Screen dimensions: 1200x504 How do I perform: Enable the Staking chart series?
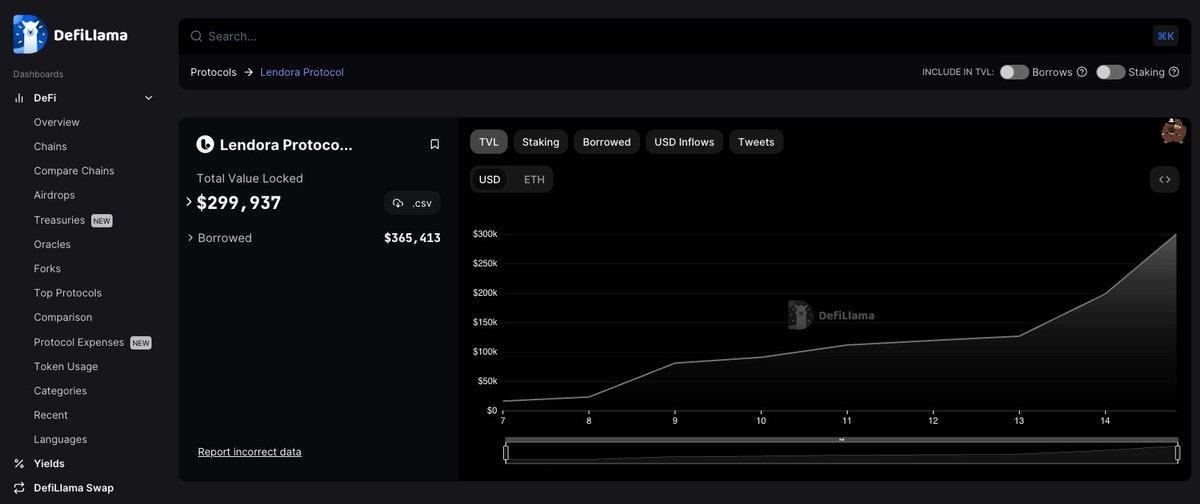click(x=541, y=142)
